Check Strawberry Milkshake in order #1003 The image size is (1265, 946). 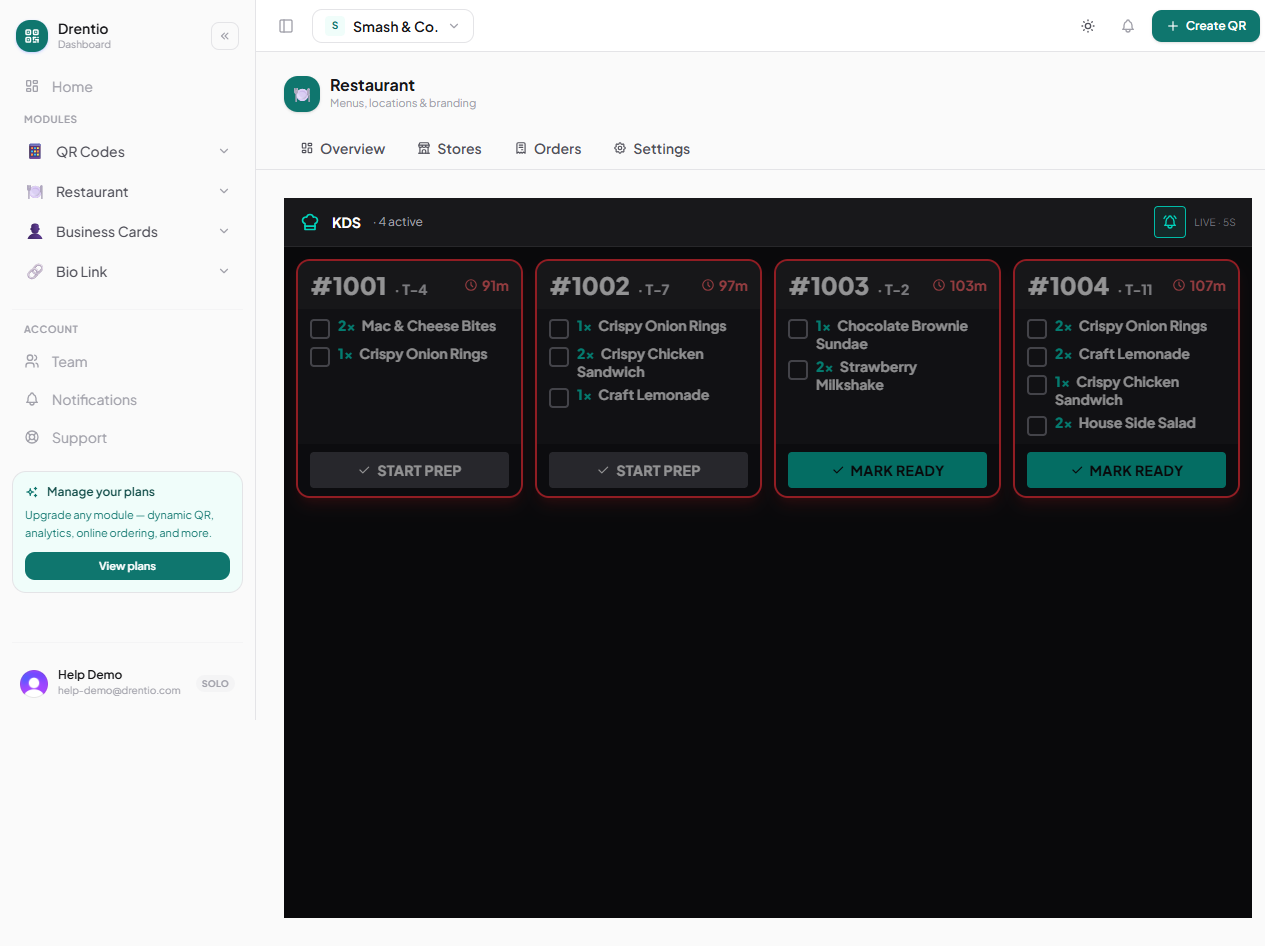(x=798, y=370)
